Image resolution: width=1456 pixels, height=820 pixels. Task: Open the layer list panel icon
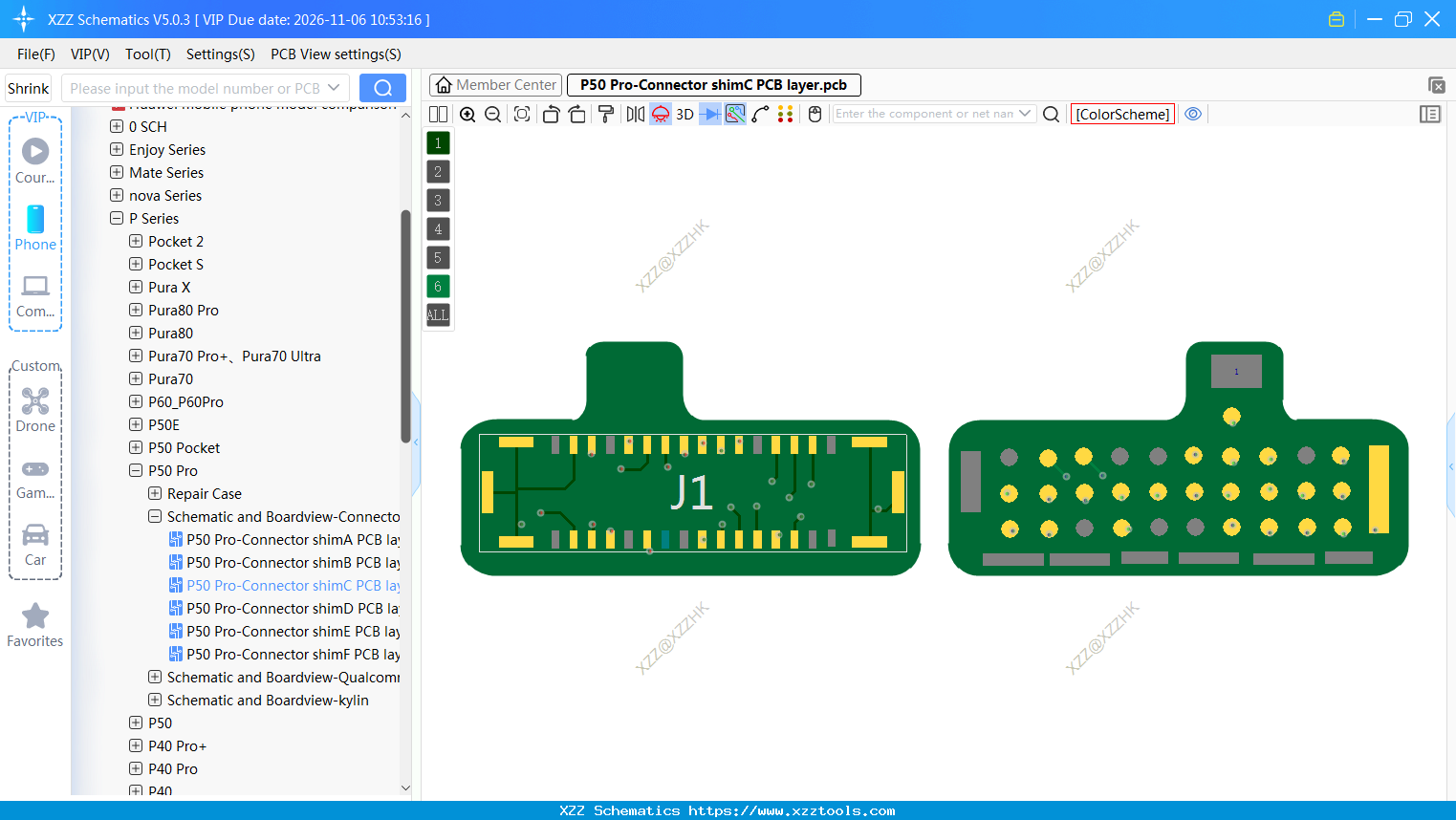[1430, 114]
